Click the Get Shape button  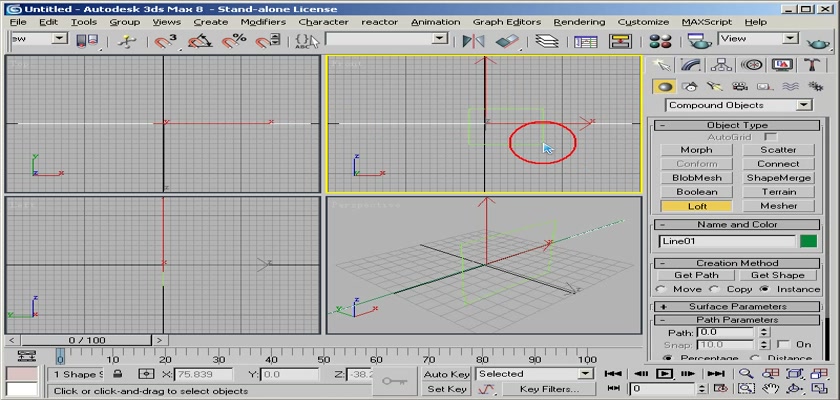tap(778, 275)
